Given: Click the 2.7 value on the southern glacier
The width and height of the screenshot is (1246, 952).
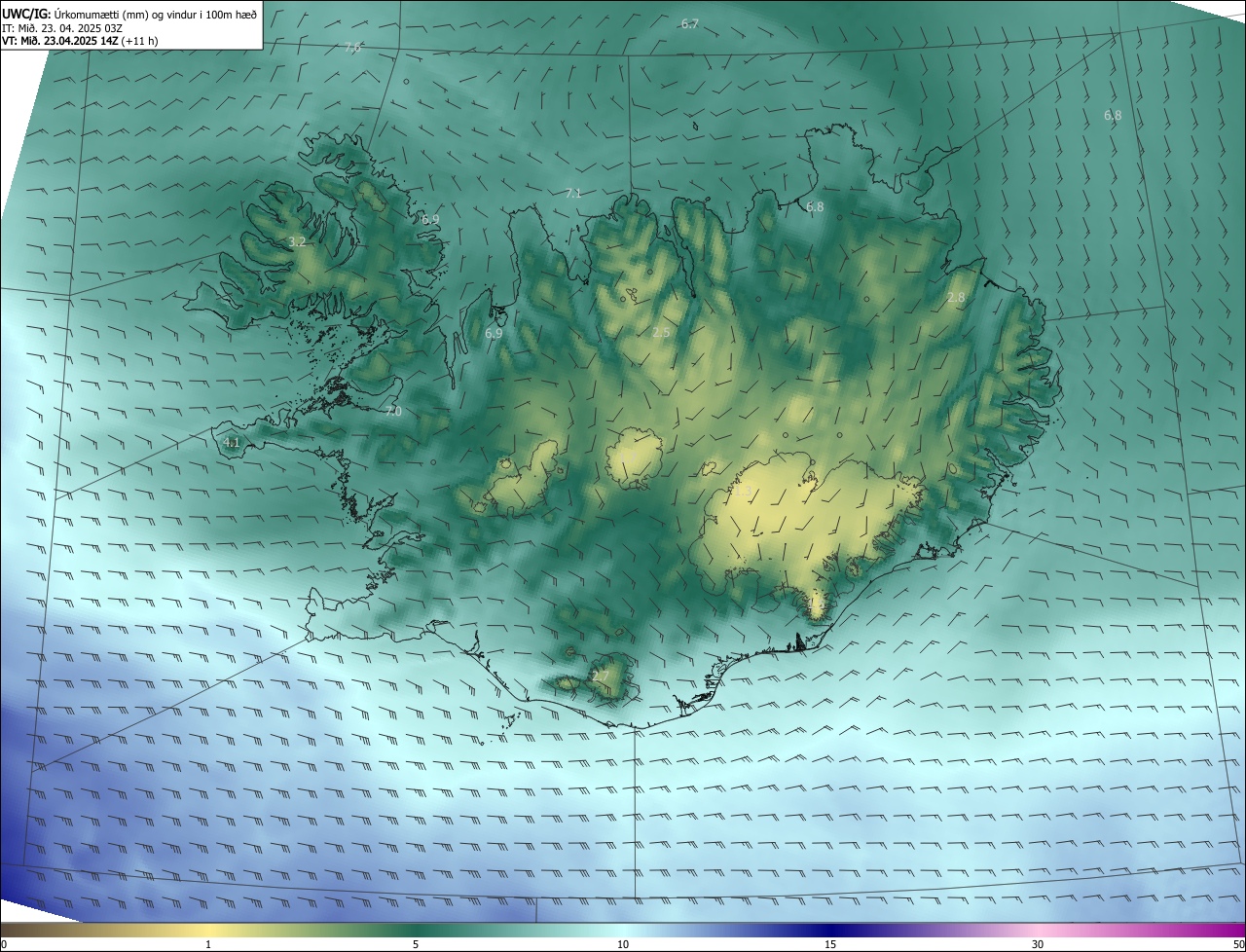Looking at the screenshot, I should click(600, 676).
